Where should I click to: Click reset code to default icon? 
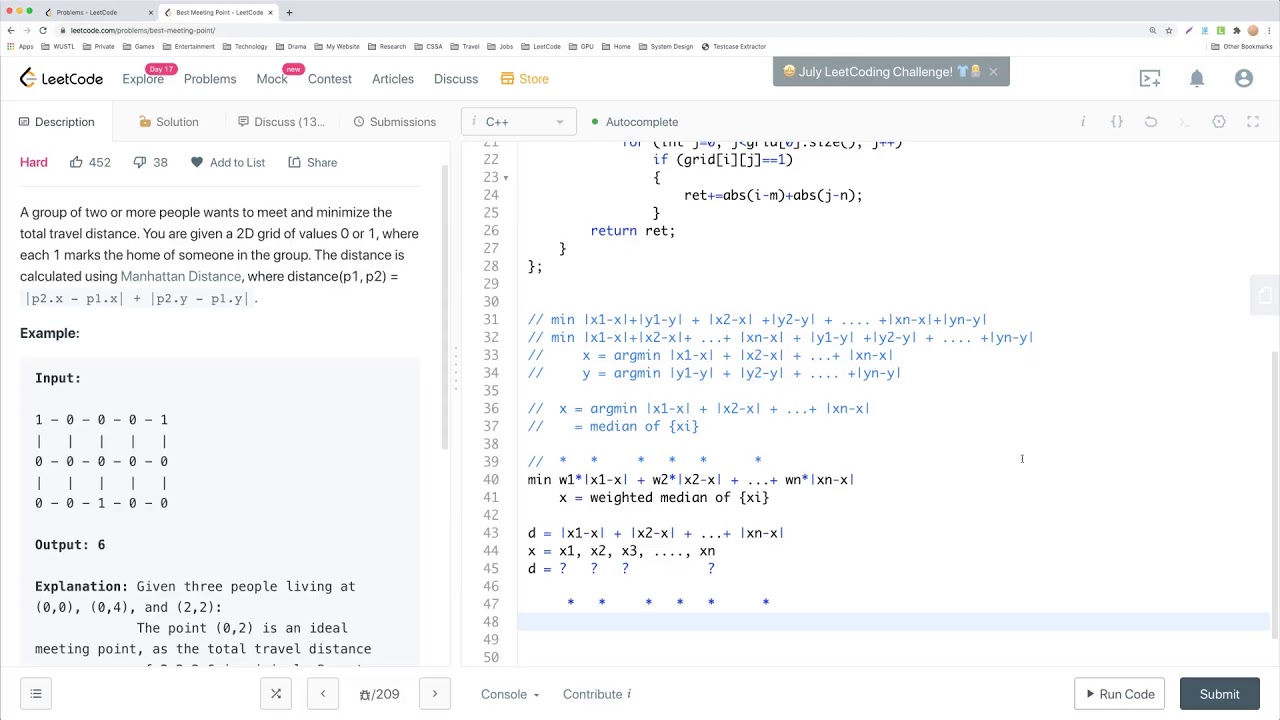[x=1151, y=122]
